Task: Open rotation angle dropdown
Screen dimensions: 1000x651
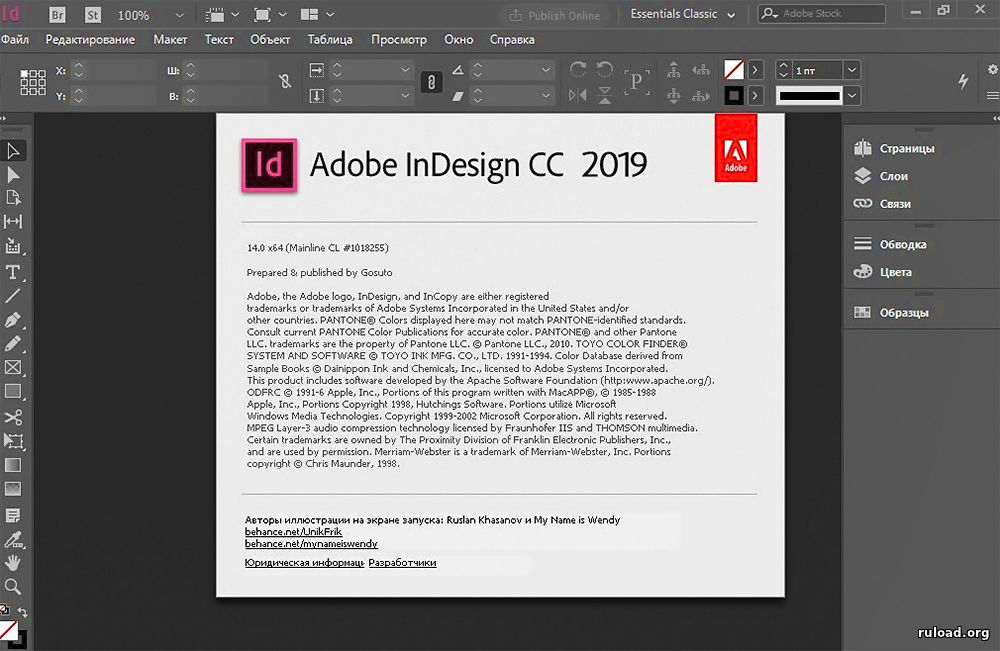Action: [x=545, y=69]
